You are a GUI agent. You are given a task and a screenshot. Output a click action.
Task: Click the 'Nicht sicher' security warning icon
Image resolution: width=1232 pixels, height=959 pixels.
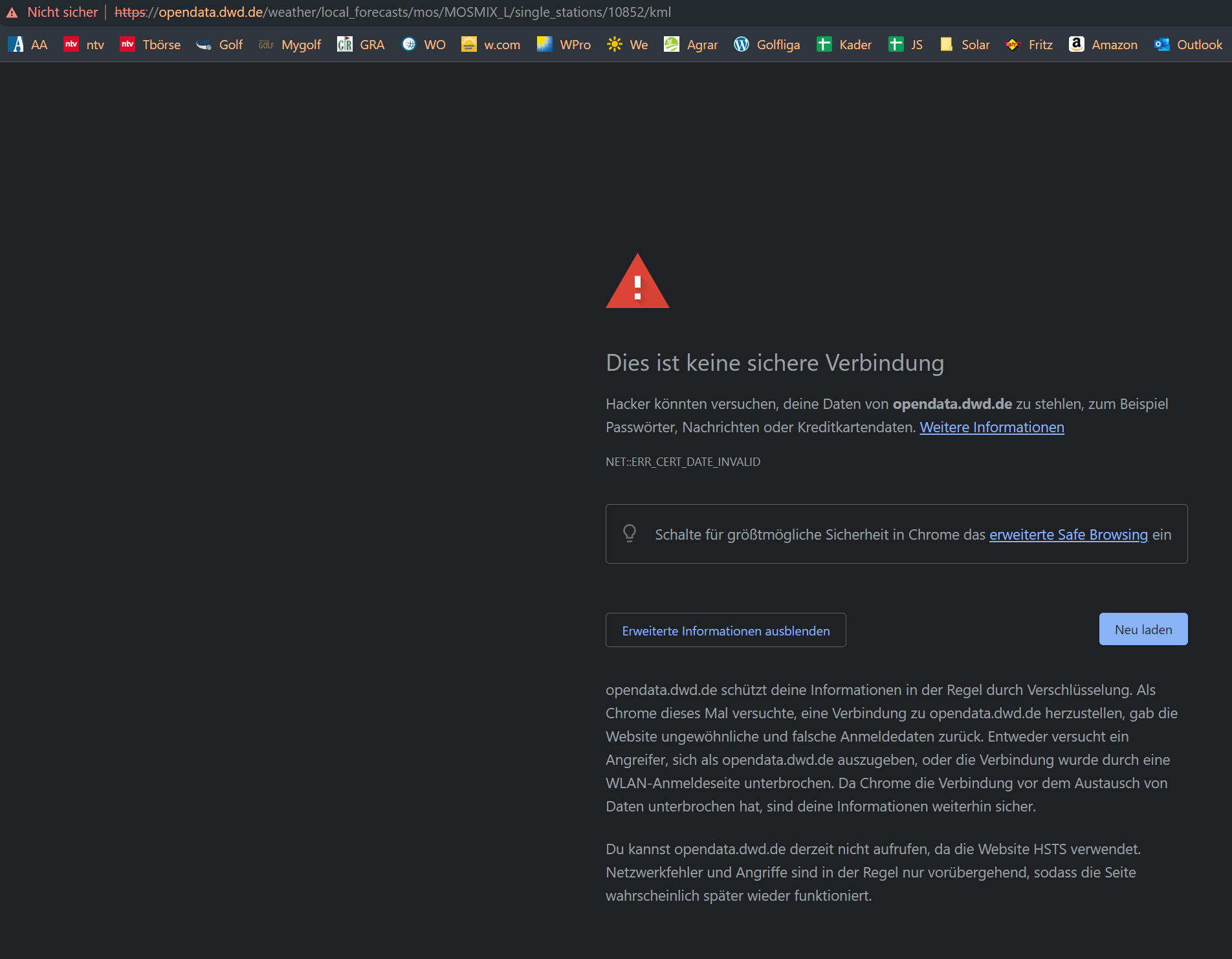point(12,12)
